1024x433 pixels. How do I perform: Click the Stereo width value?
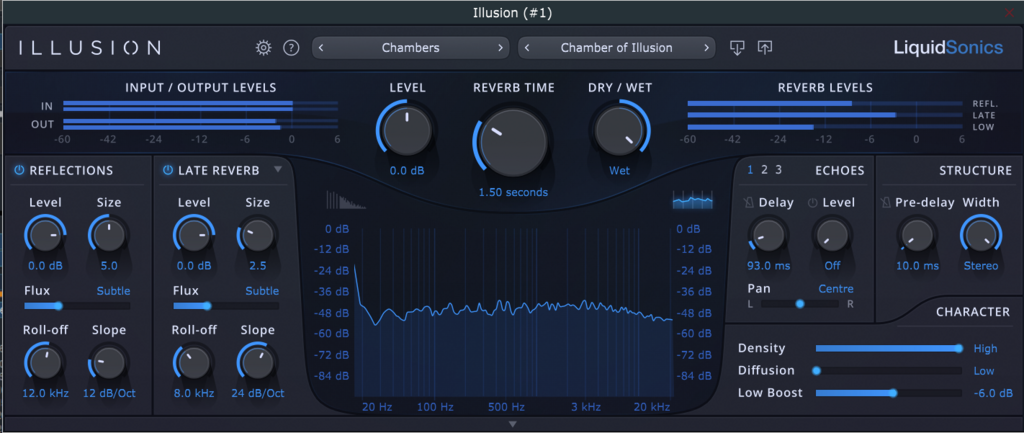(x=981, y=266)
